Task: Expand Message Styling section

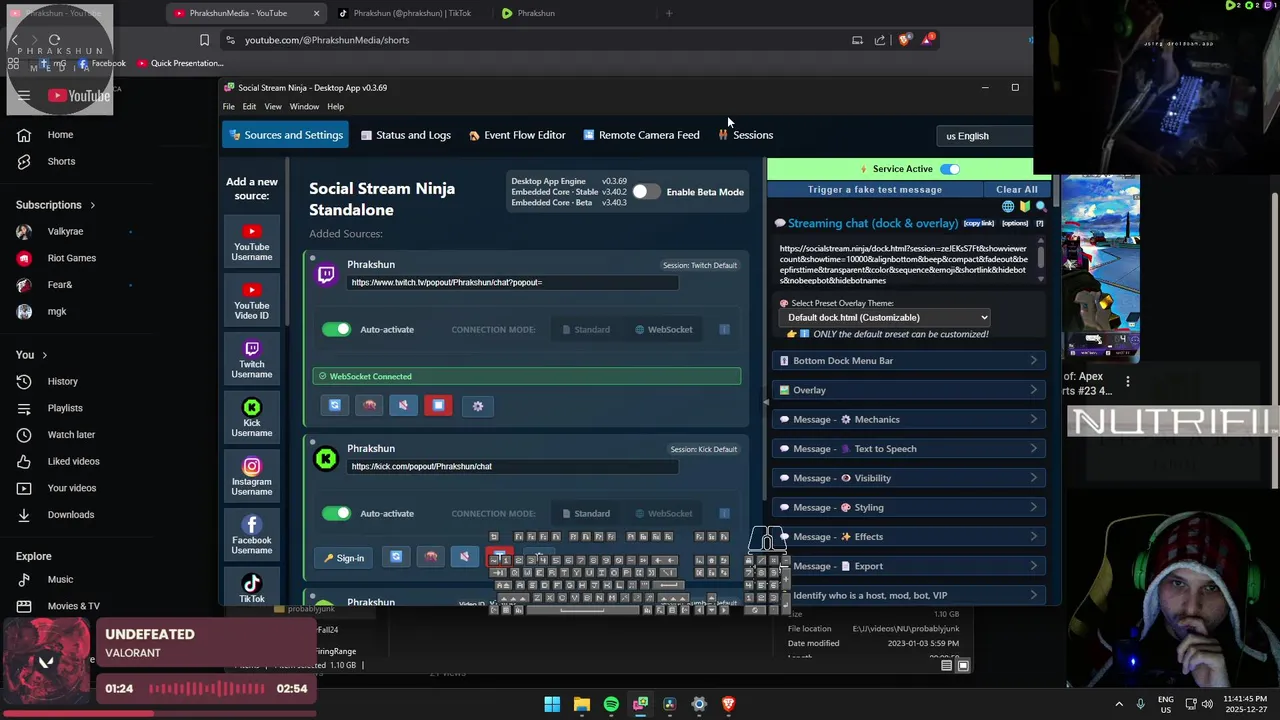Action: [909, 507]
